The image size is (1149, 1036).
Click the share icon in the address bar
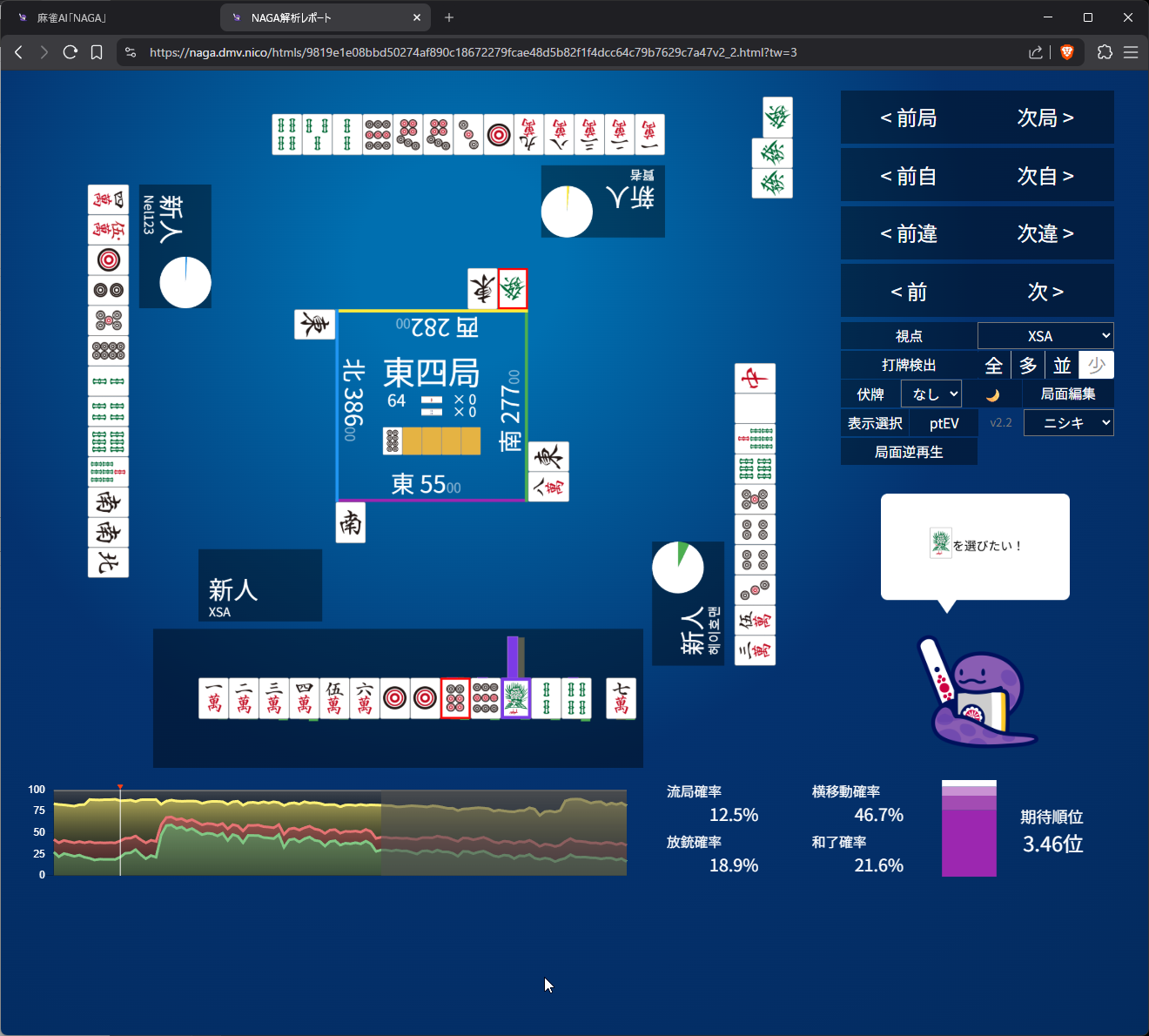1035,52
